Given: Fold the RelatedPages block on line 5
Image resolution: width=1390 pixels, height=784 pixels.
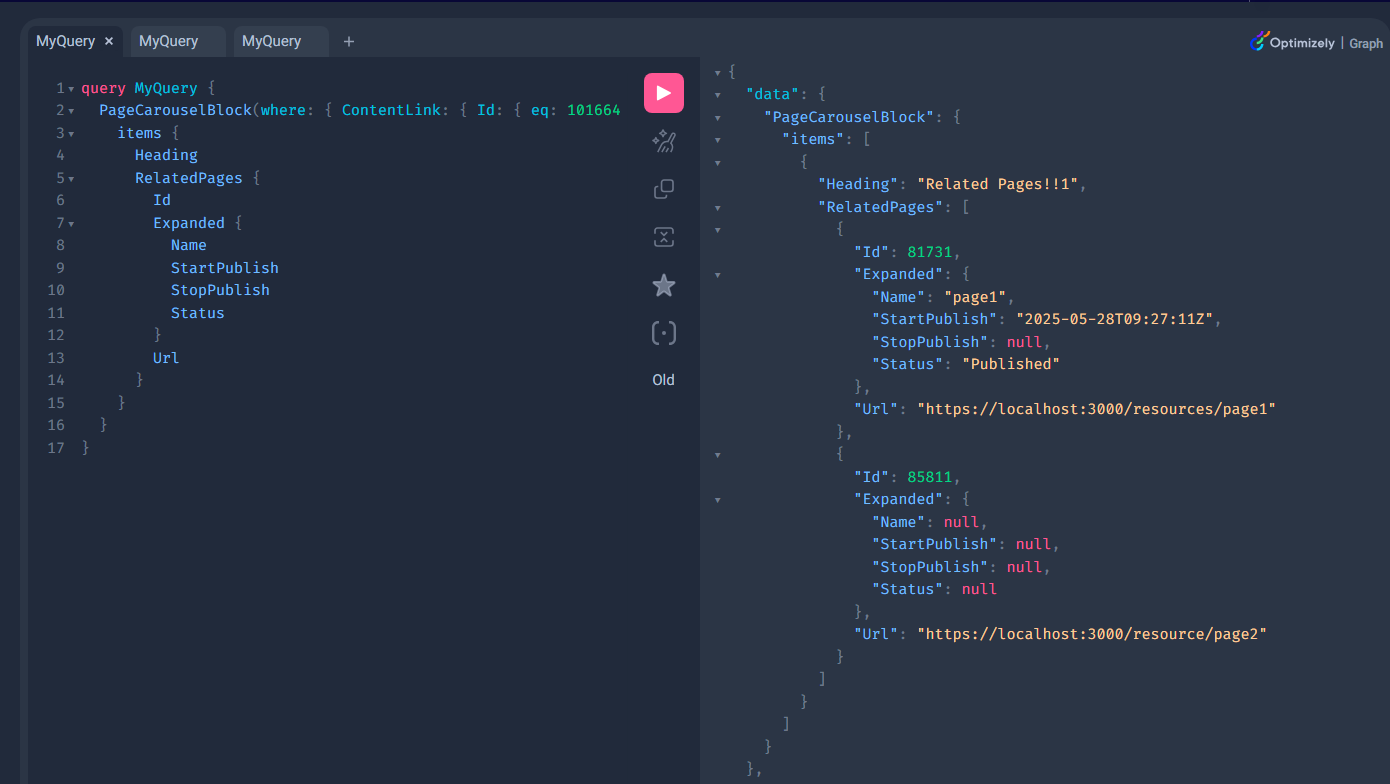Looking at the screenshot, I should (71, 179).
